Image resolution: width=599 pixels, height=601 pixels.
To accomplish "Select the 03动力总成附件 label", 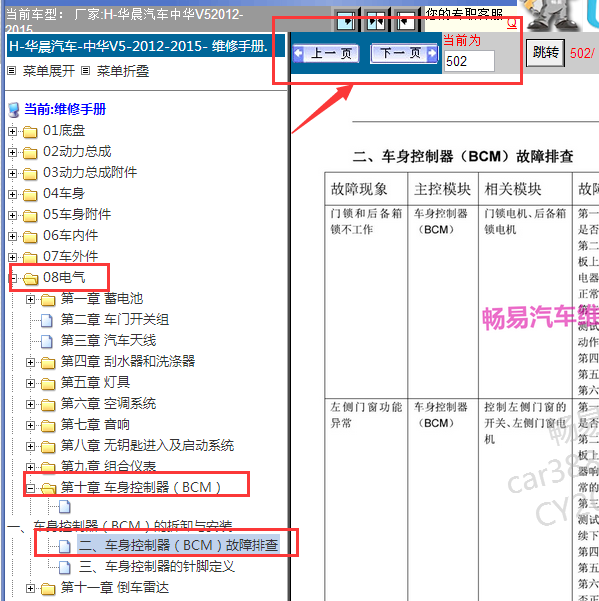I will tap(90, 172).
